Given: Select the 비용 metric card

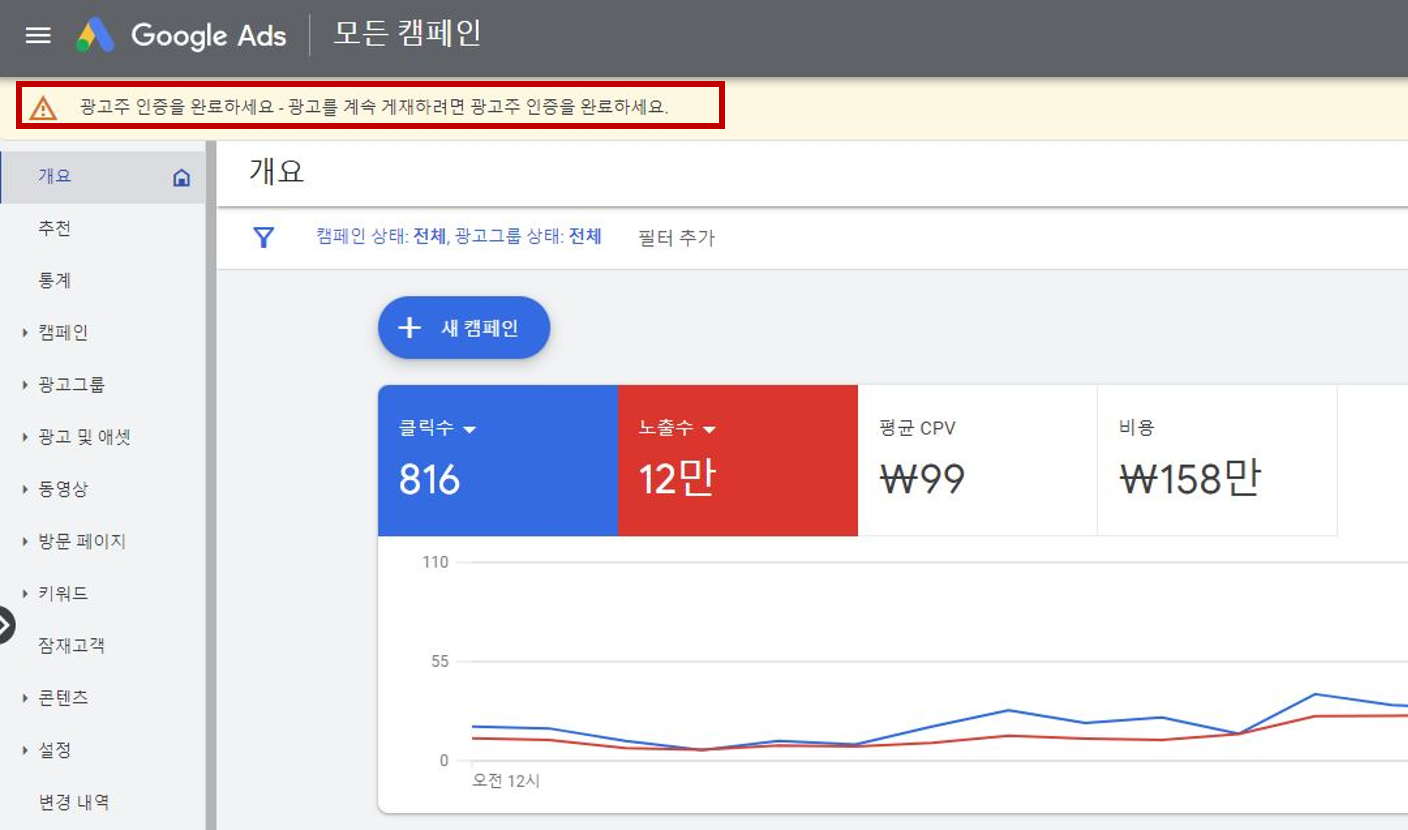Looking at the screenshot, I should (1216, 460).
